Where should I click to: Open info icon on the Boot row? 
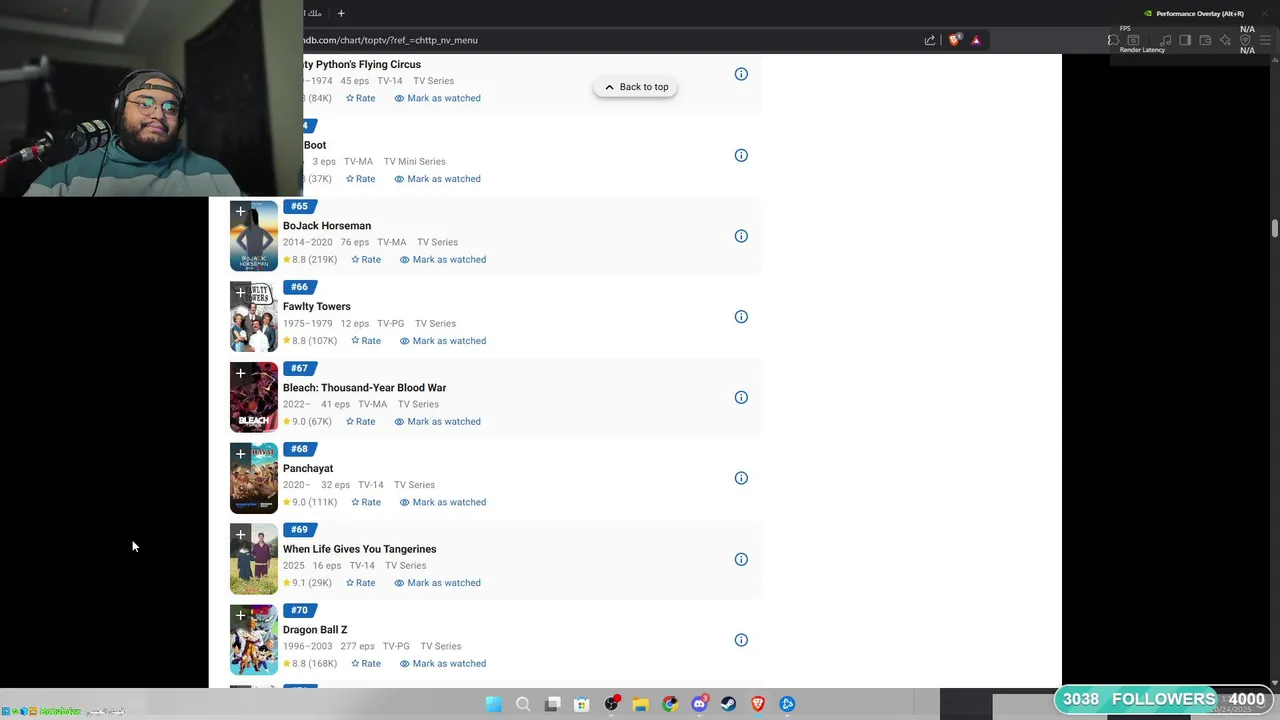coord(741,155)
